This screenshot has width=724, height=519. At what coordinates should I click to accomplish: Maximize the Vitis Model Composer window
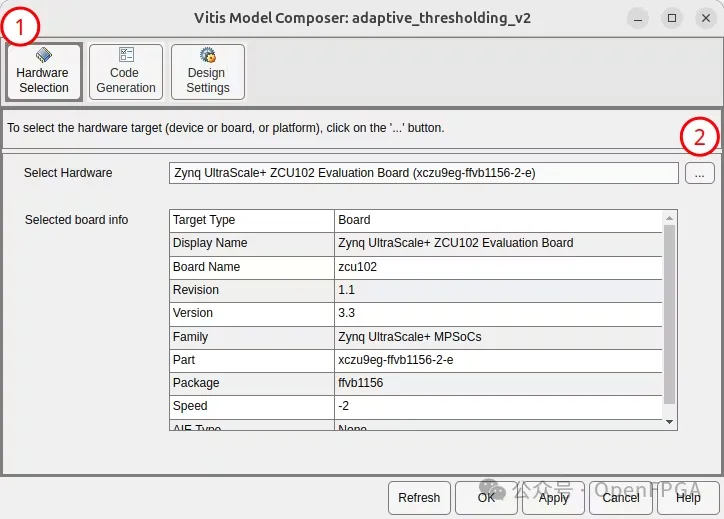pyautogui.click(x=672, y=18)
